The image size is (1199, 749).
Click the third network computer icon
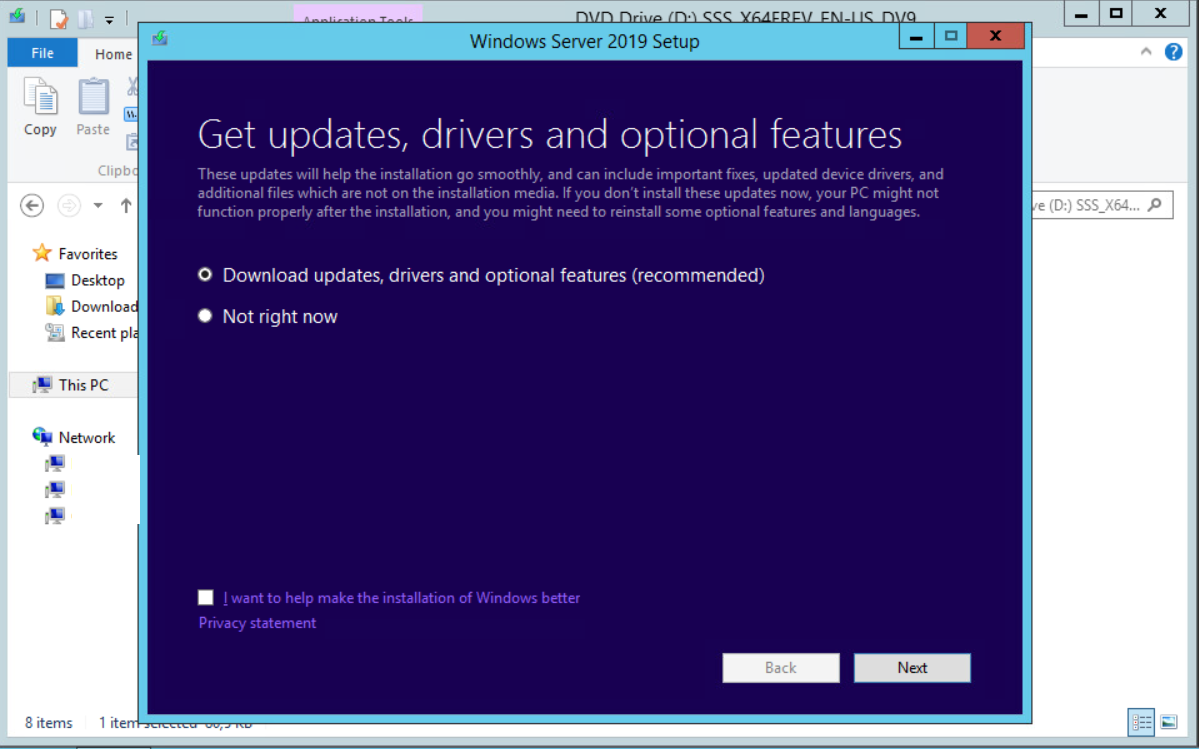(55, 516)
